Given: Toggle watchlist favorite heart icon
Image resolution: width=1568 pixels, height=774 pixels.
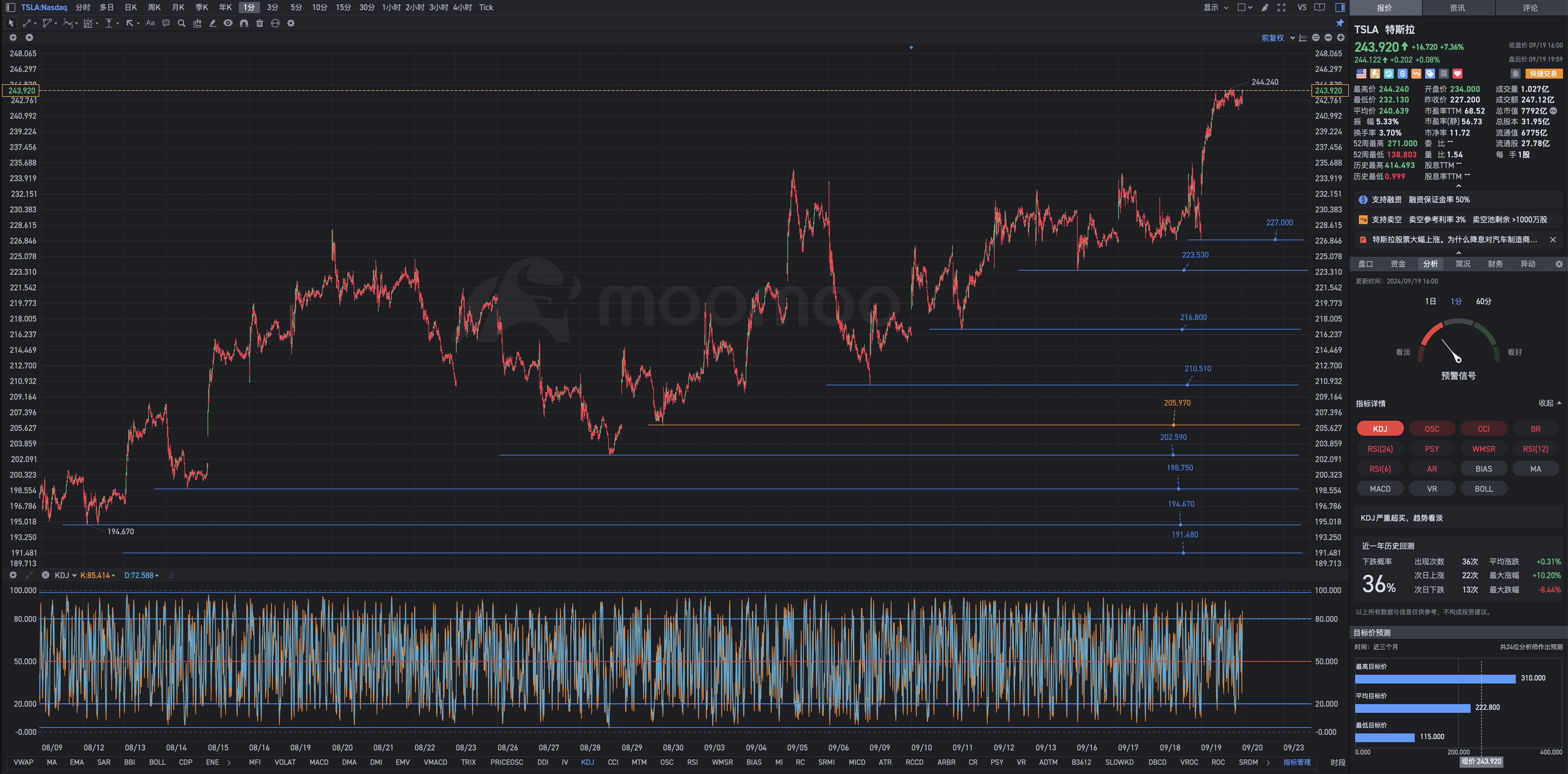Looking at the screenshot, I should coord(1457,74).
